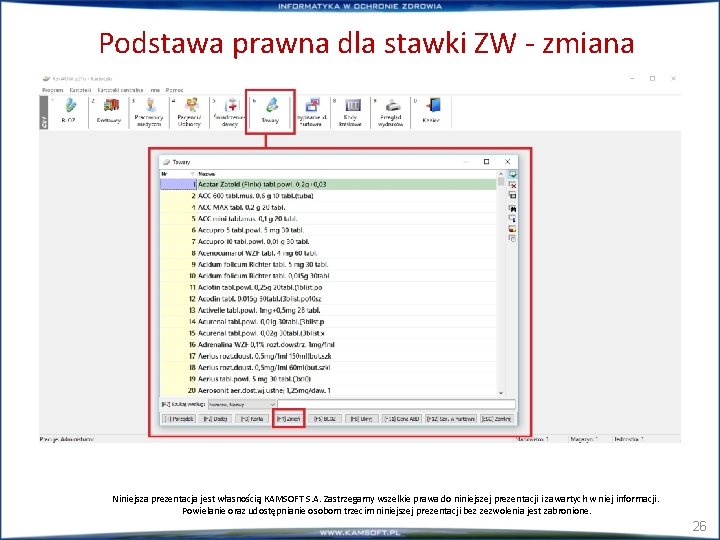Image resolution: width=720 pixels, height=540 pixels.
Task: Select row Acidum folicum Richter 5 mg
Action: [328, 264]
